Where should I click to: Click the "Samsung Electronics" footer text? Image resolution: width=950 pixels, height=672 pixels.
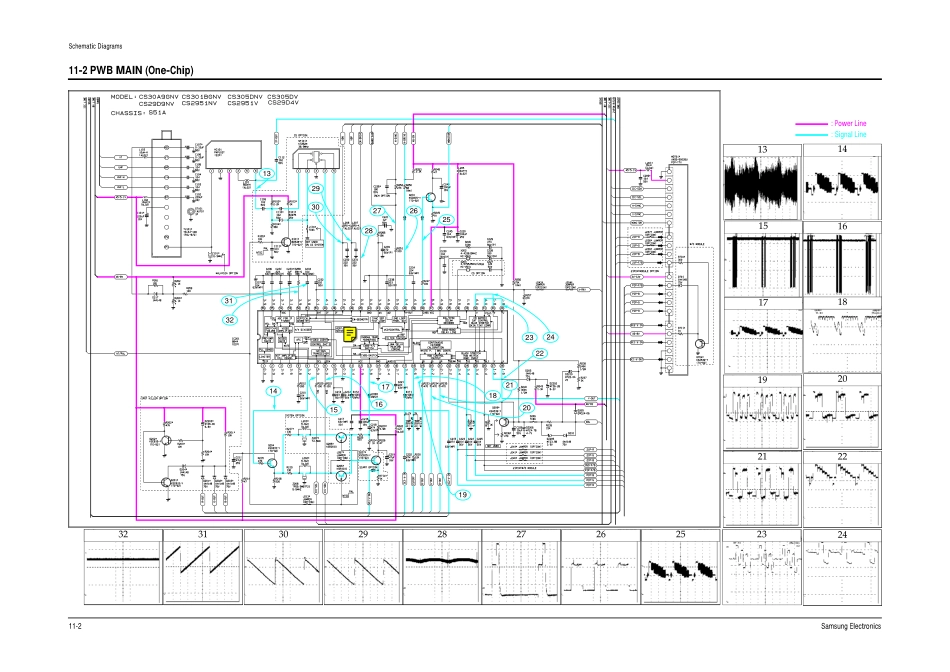[850, 626]
